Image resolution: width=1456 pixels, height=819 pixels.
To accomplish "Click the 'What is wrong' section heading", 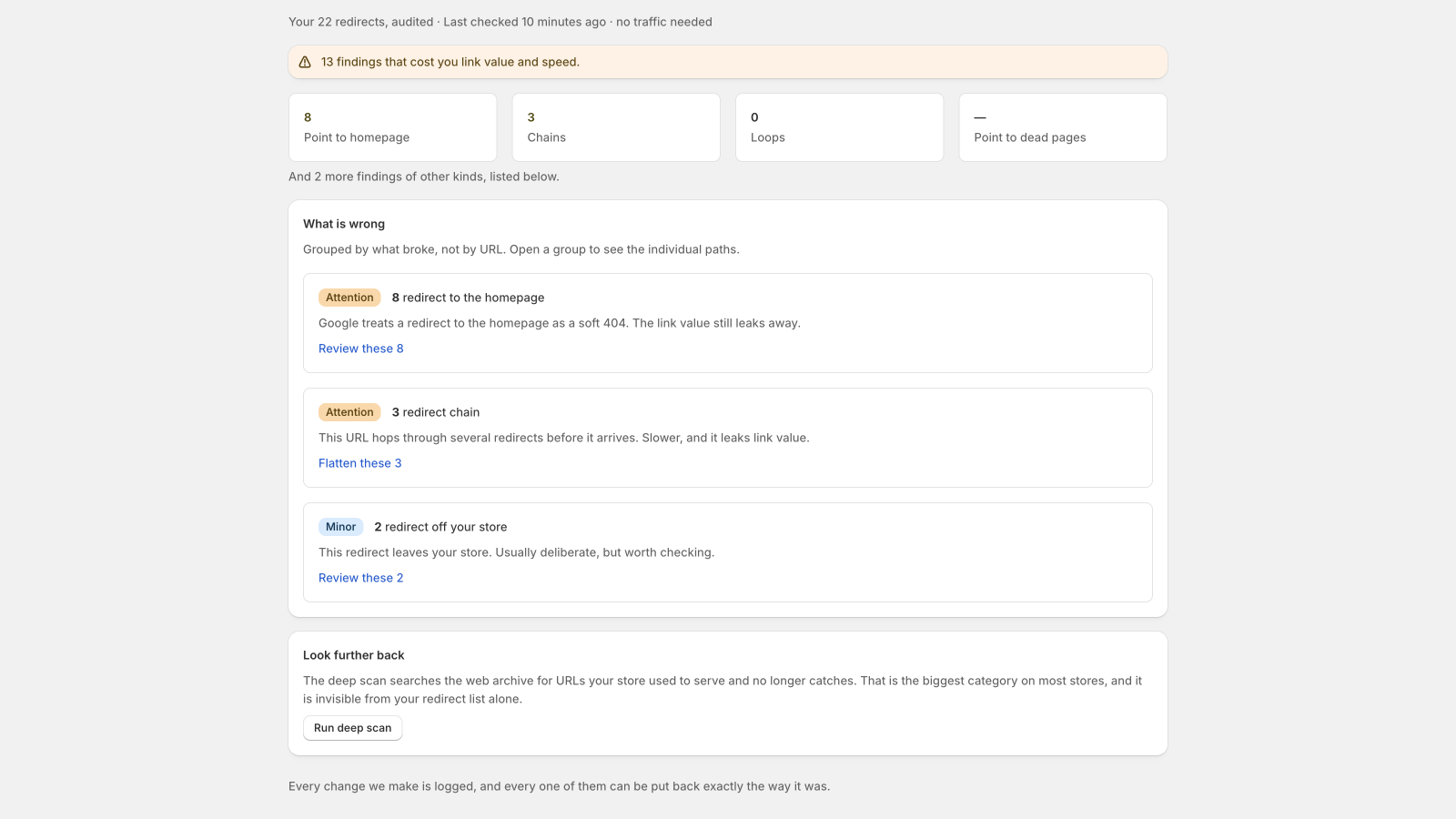I will 344,224.
